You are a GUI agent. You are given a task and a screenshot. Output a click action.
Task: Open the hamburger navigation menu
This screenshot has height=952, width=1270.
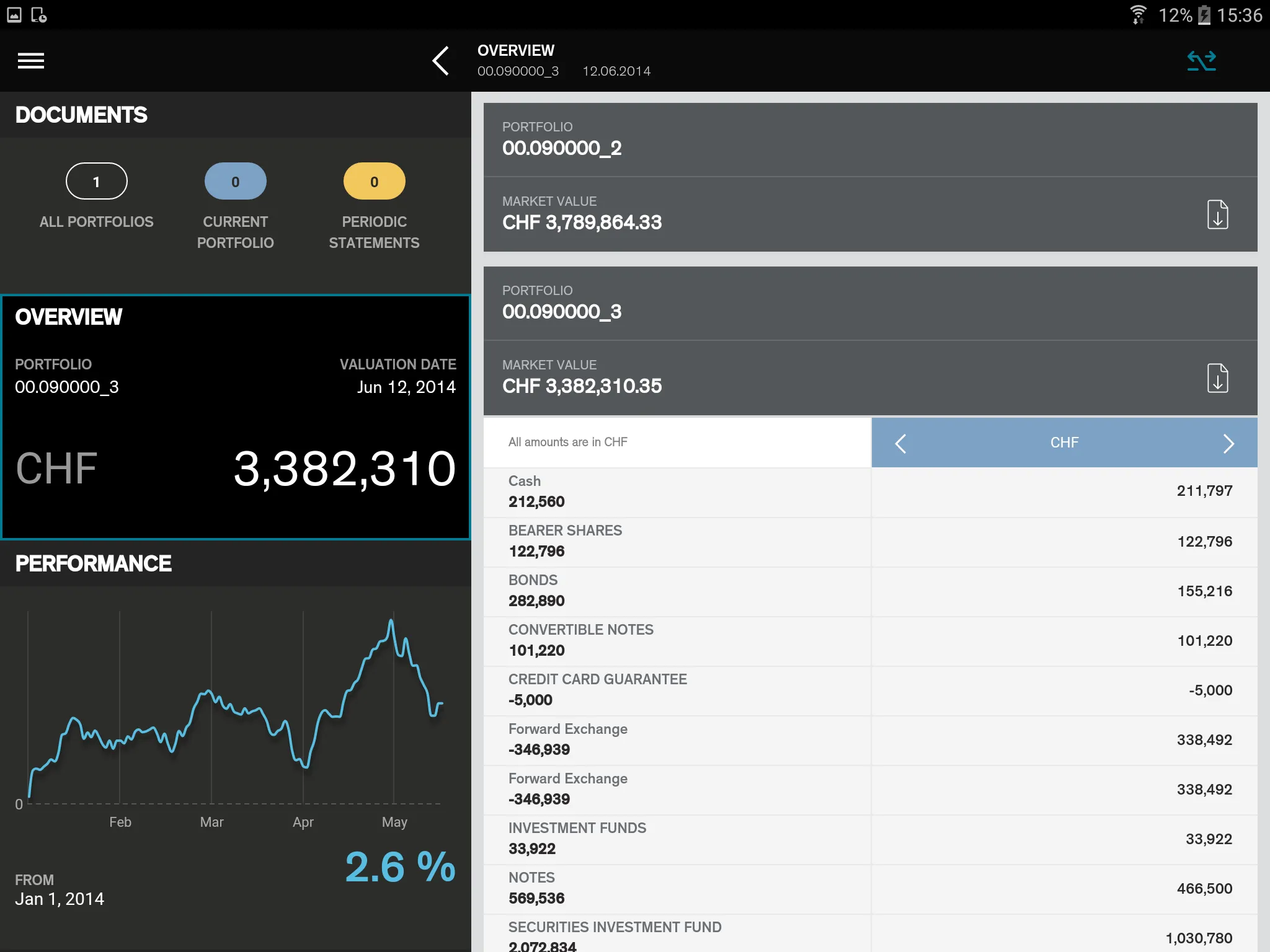tap(31, 61)
